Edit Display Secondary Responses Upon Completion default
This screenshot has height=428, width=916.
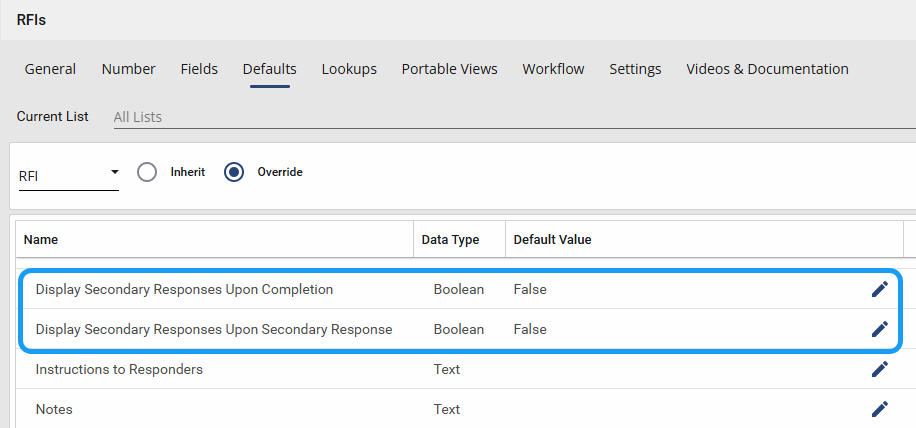click(879, 289)
